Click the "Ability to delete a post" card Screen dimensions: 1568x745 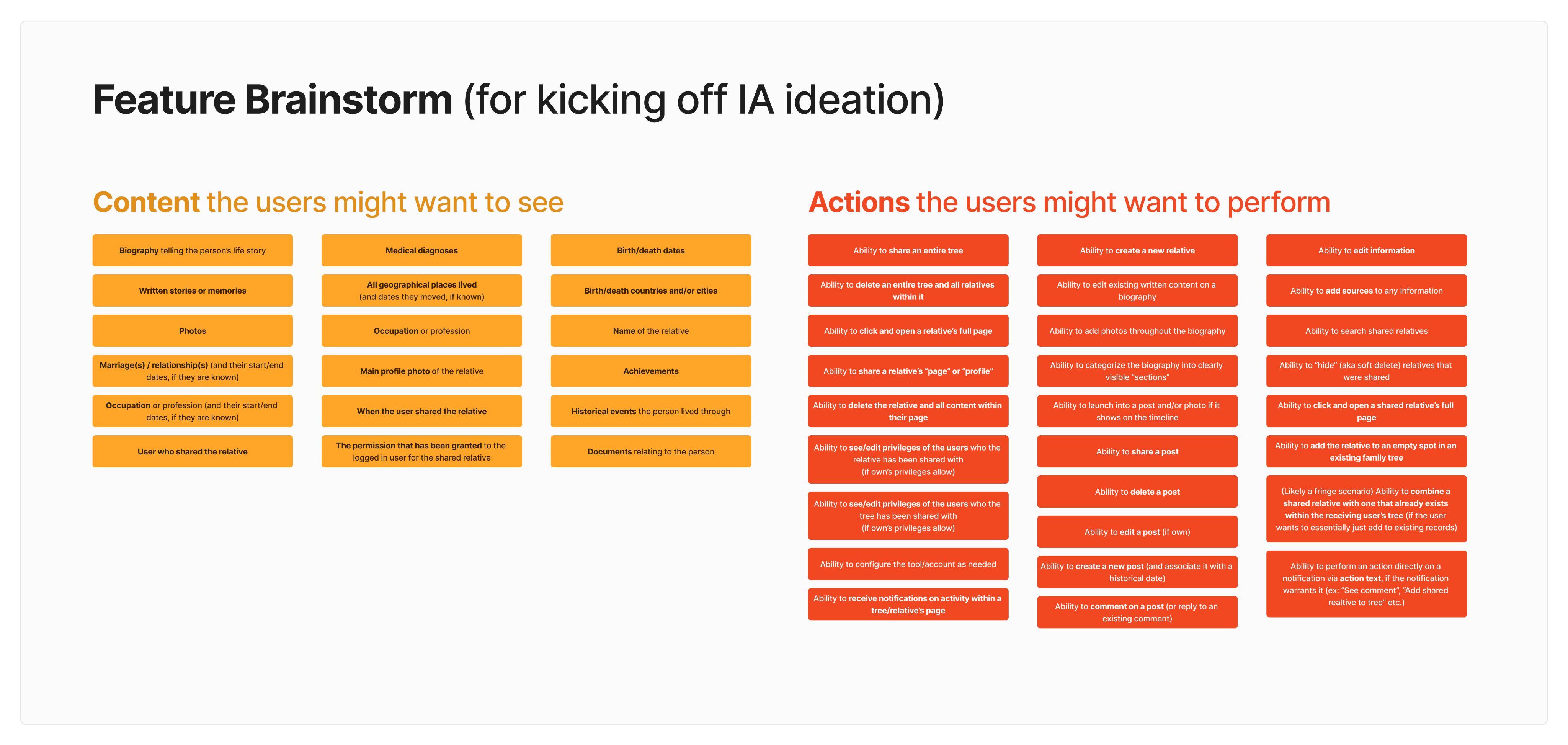pyautogui.click(x=1137, y=491)
